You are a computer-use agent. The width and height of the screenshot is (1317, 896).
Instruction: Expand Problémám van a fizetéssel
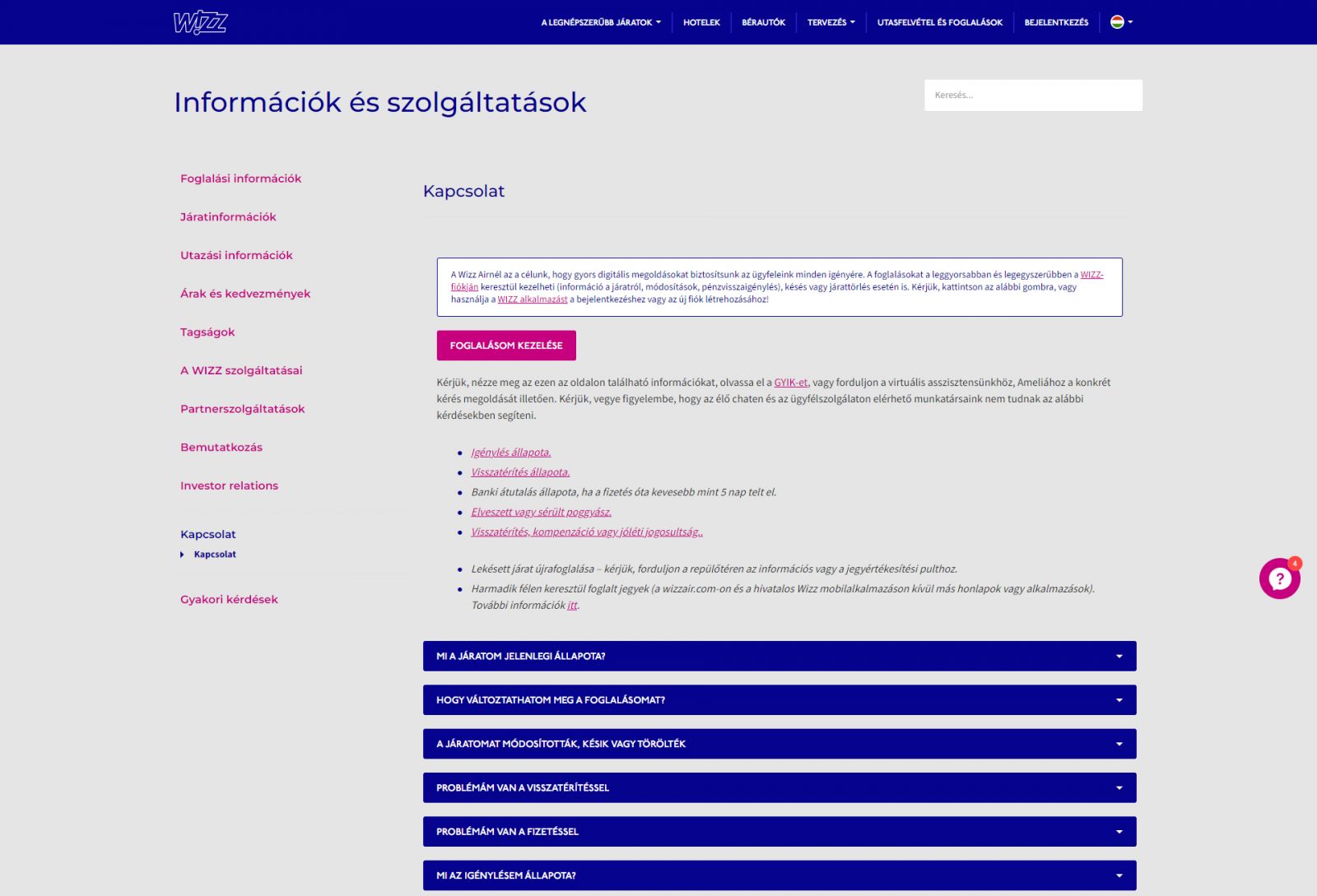[x=779, y=832]
